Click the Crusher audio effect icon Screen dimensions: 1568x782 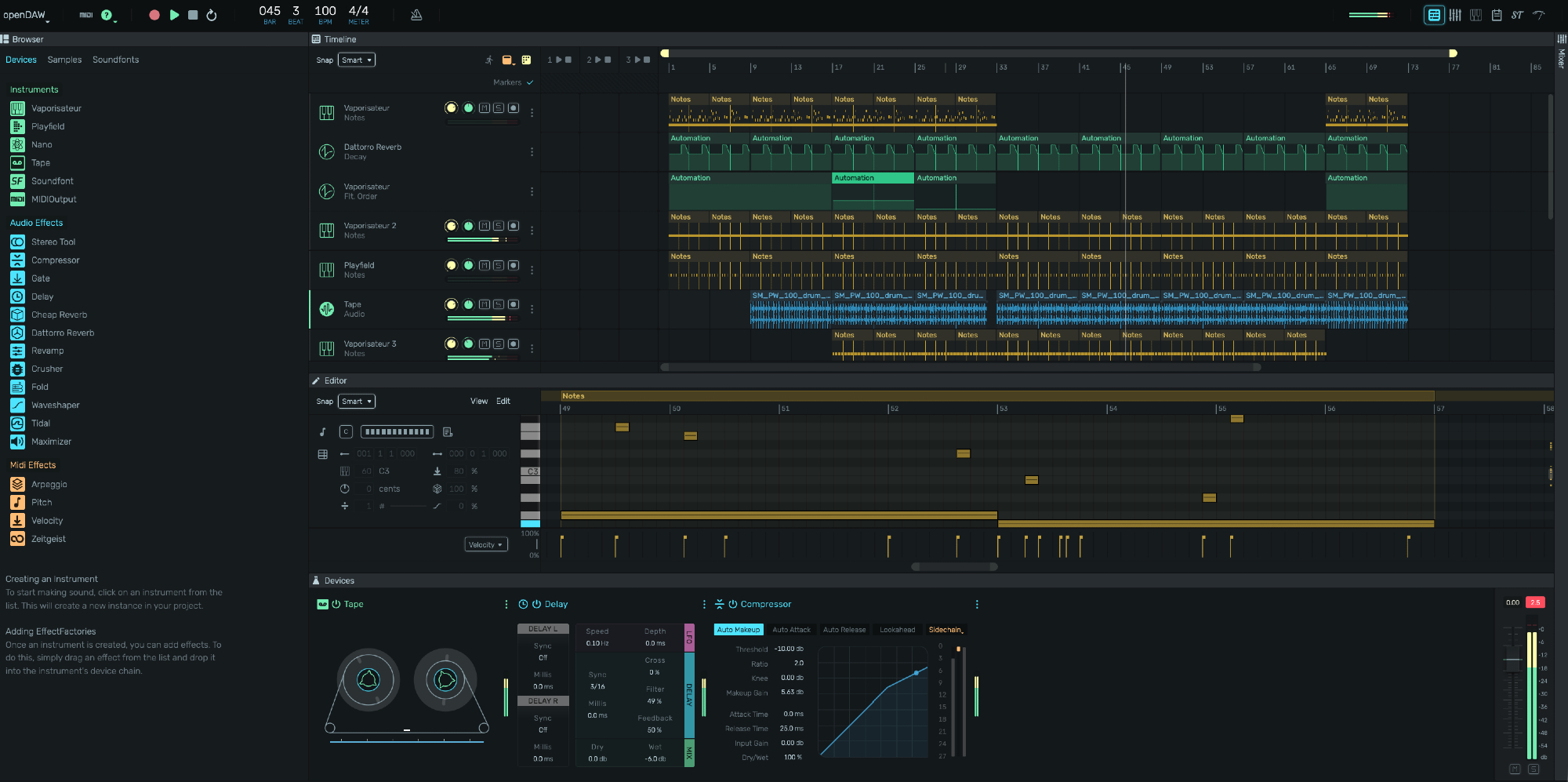(17, 369)
